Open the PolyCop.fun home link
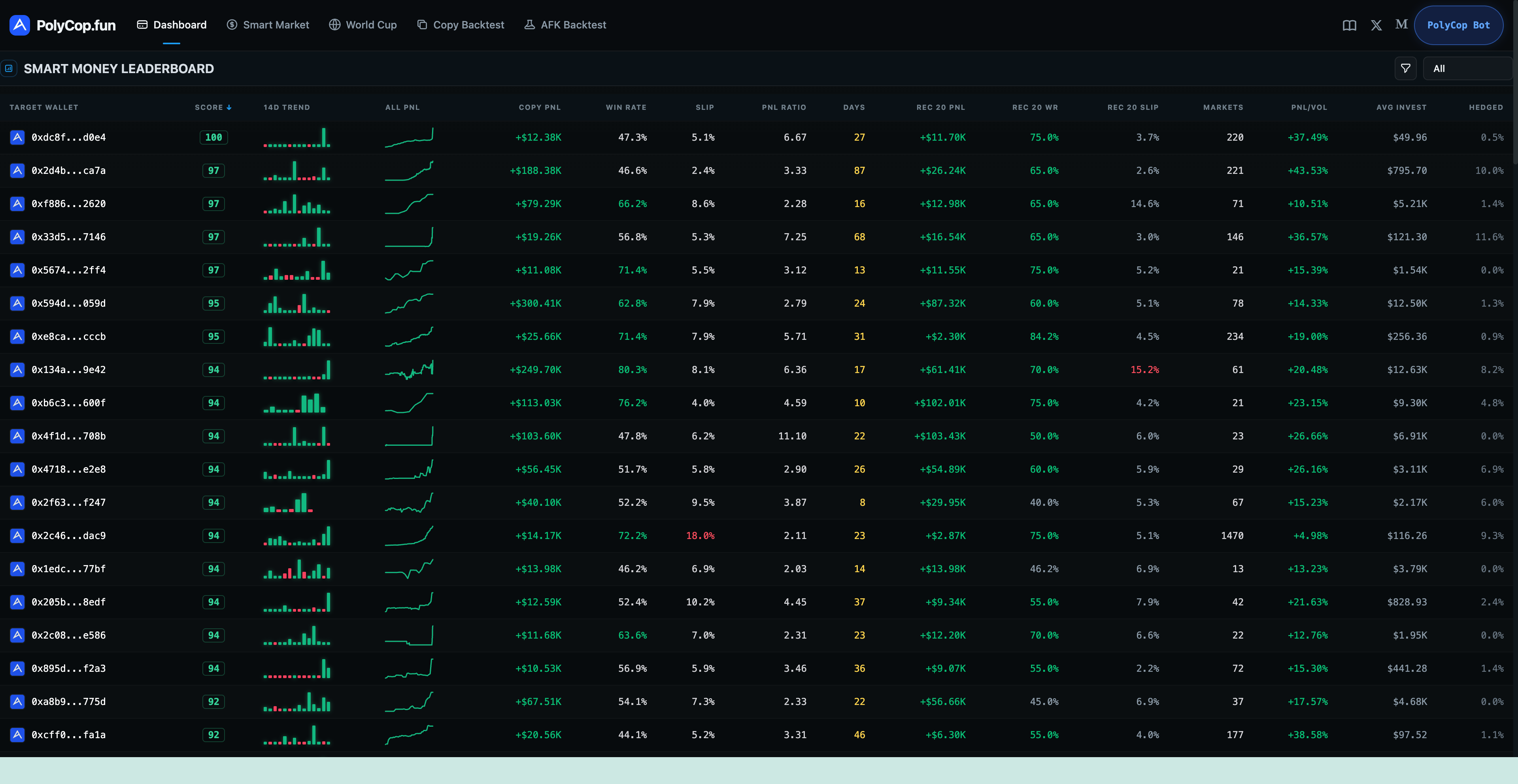1518x784 pixels. (62, 25)
